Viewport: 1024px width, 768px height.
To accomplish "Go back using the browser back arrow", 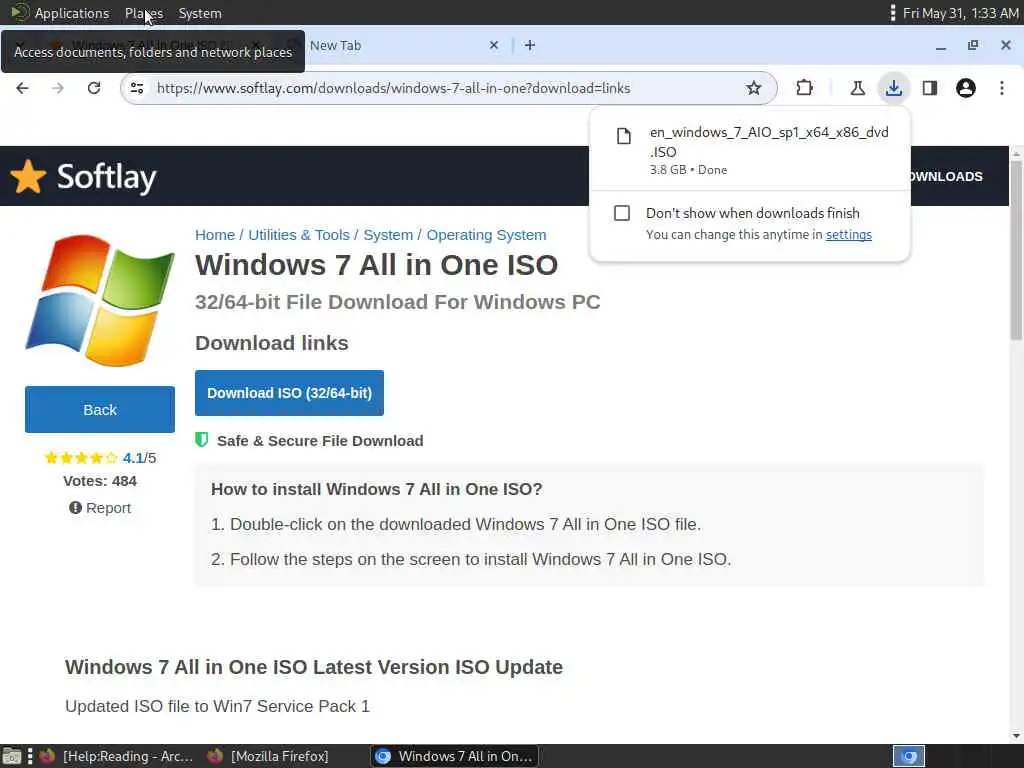I will click(x=22, y=88).
